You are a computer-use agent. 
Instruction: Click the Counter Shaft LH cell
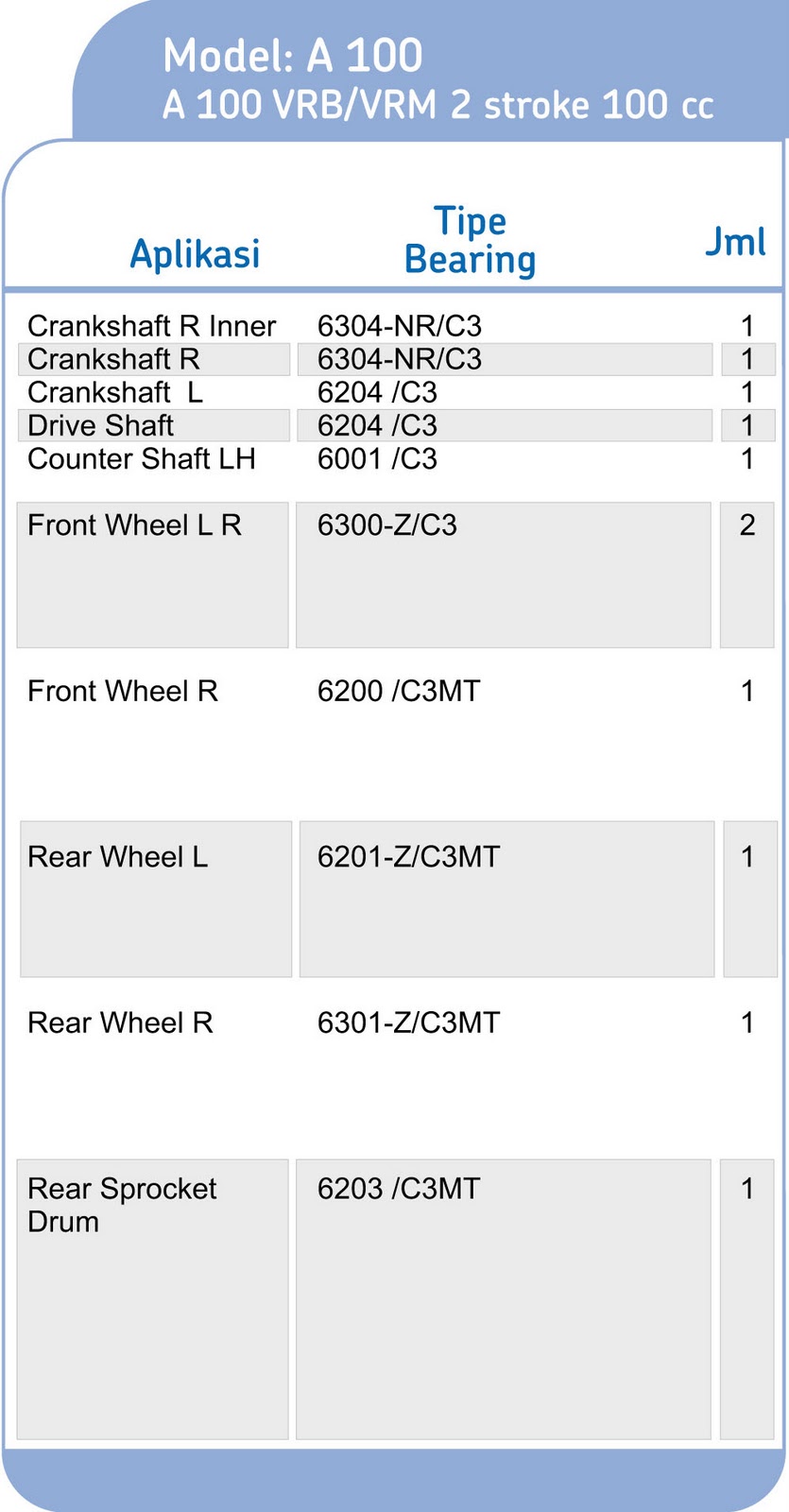click(142, 459)
